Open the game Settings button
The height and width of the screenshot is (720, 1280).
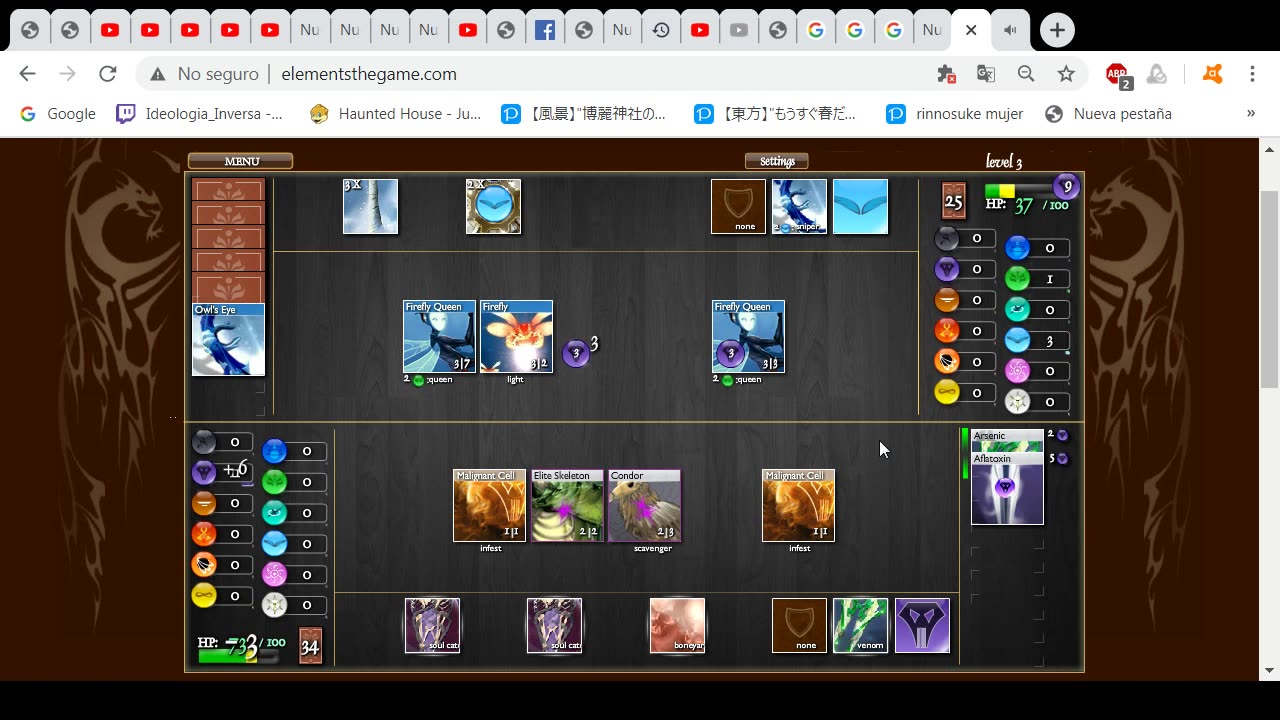click(777, 161)
